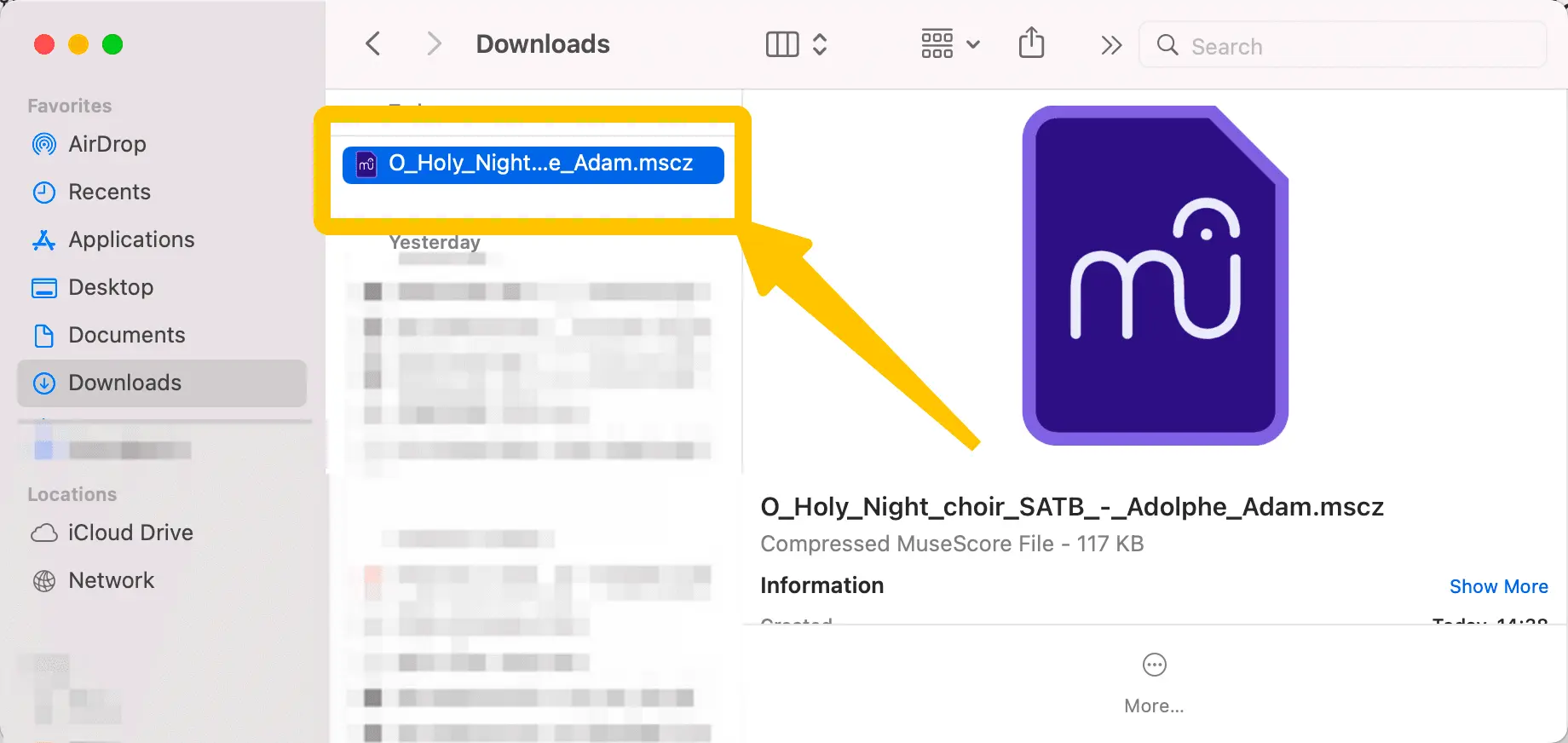The height and width of the screenshot is (743, 1568).
Task: Open Network location
Action: click(162, 580)
